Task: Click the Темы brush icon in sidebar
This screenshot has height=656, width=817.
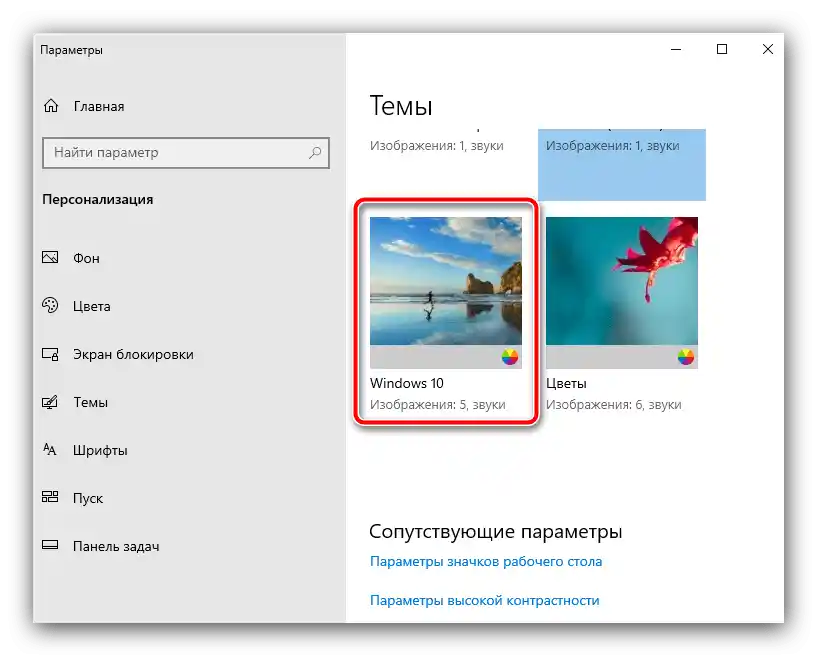Action: click(x=50, y=402)
